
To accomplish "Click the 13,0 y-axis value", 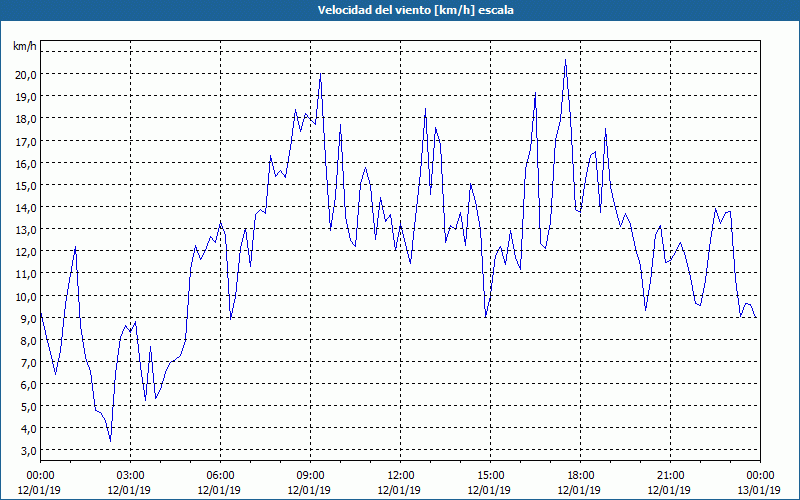I will 26,230.
